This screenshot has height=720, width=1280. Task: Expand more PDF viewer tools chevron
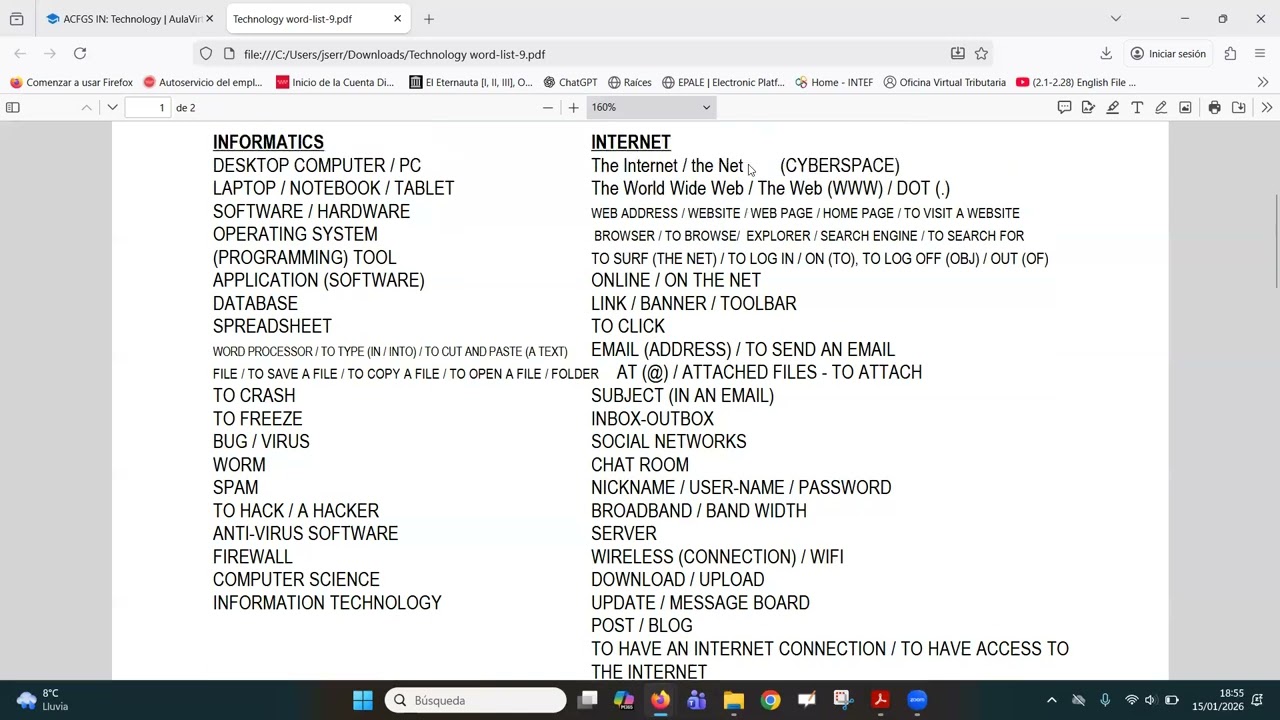pos(1266,107)
